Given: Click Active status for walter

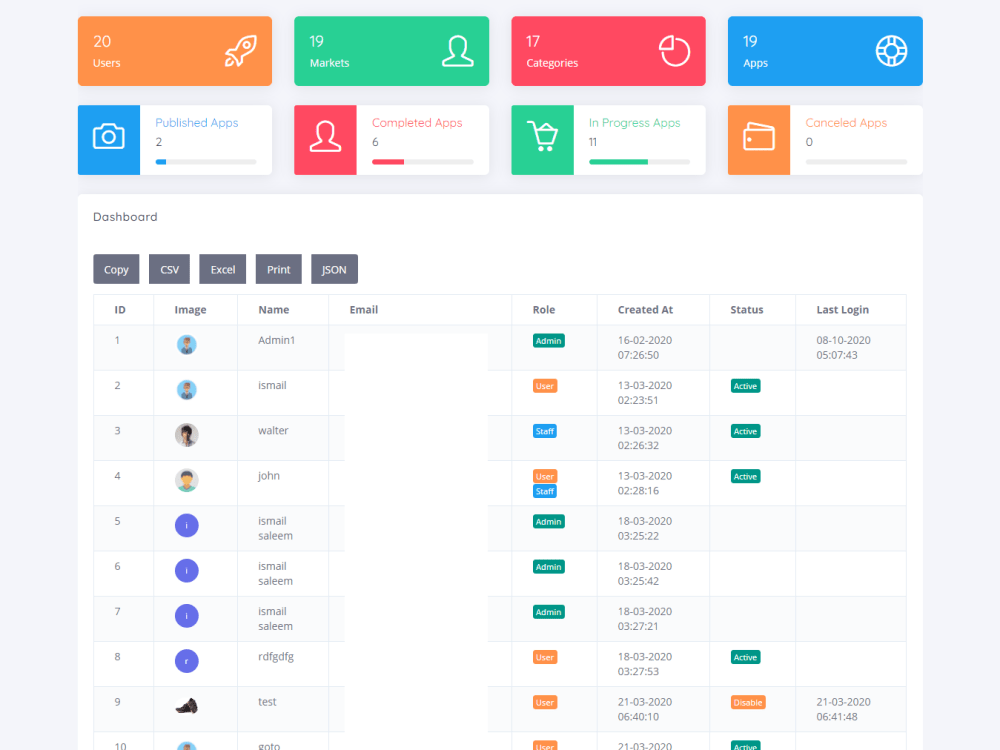Looking at the screenshot, I should click(x=745, y=432).
